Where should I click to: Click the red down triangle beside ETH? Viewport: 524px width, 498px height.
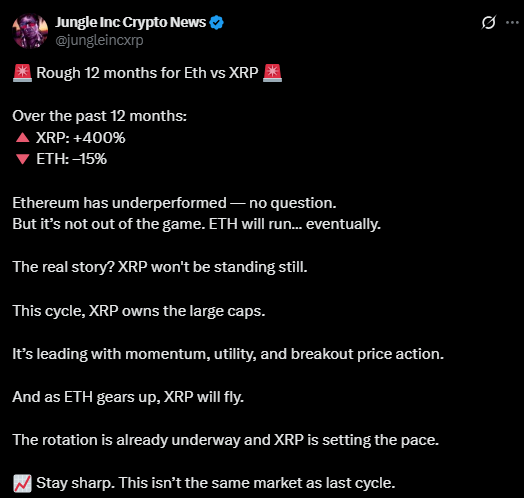(23, 159)
